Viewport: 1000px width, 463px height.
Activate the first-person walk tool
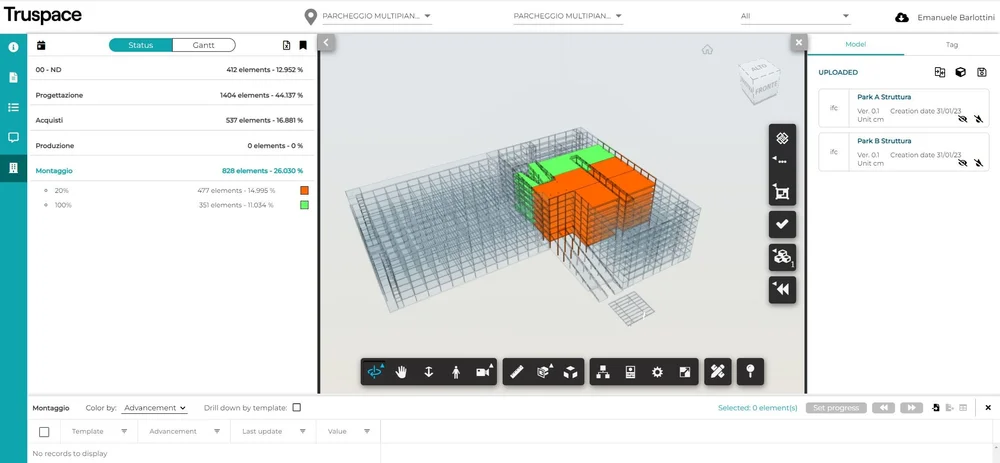point(455,372)
